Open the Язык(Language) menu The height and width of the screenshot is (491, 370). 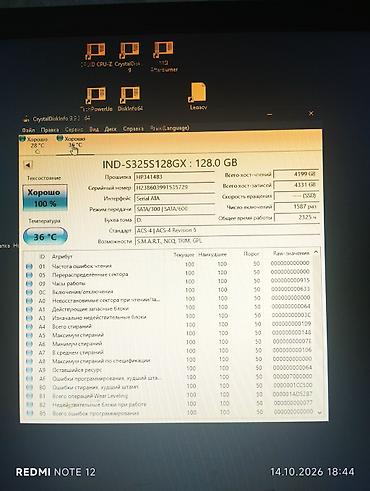pyautogui.click(x=169, y=128)
